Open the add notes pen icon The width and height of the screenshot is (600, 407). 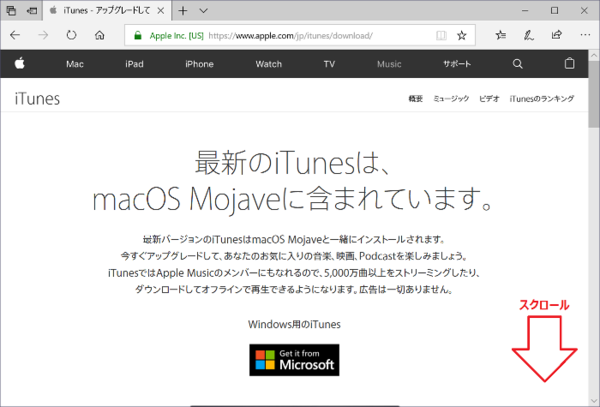528,36
